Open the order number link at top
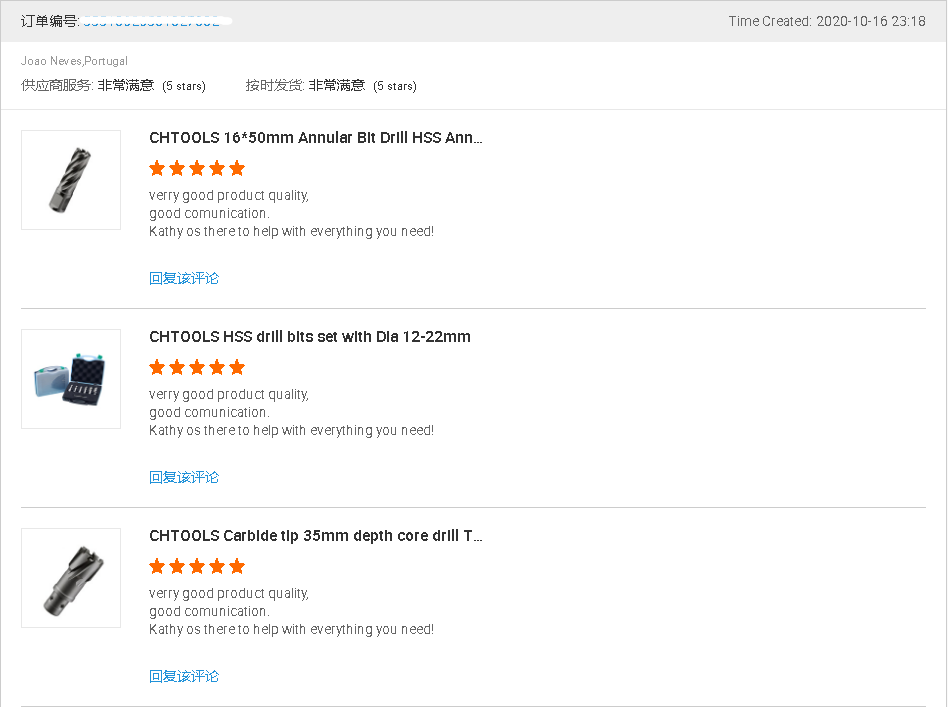This screenshot has width=948, height=707. click(x=151, y=21)
